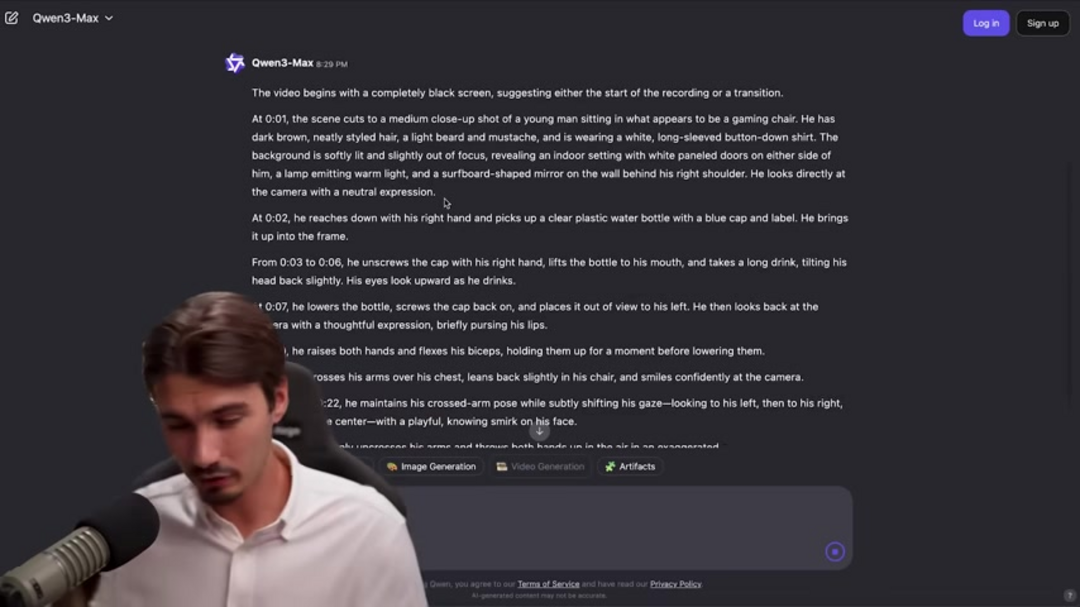The image size is (1080, 607).
Task: Select the Video Generation chip
Action: coord(541,466)
